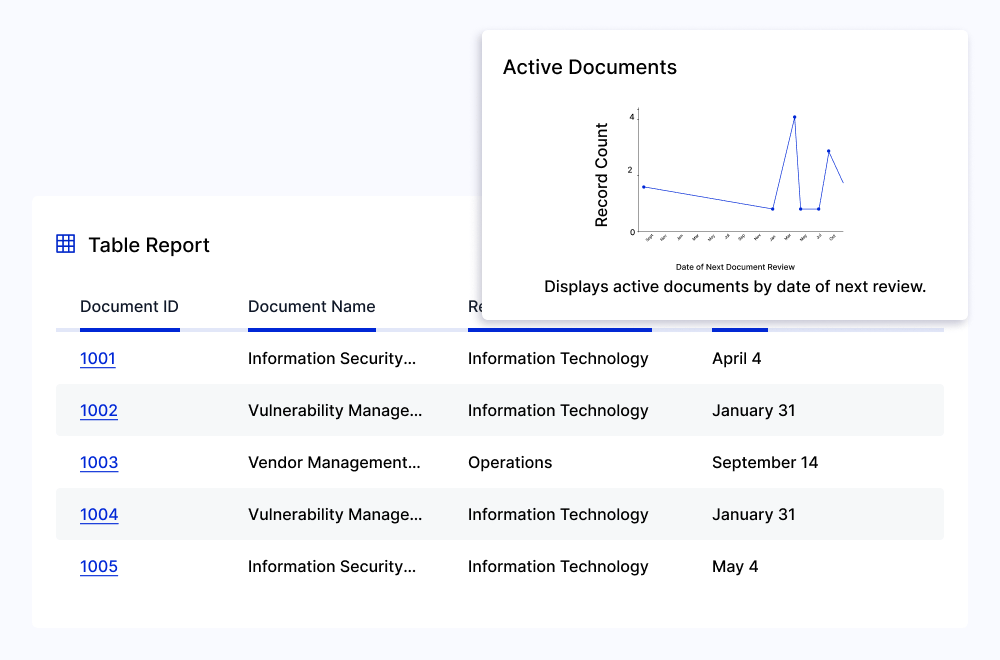This screenshot has width=1000, height=660.
Task: Open document ID 1001 link
Action: pos(98,359)
